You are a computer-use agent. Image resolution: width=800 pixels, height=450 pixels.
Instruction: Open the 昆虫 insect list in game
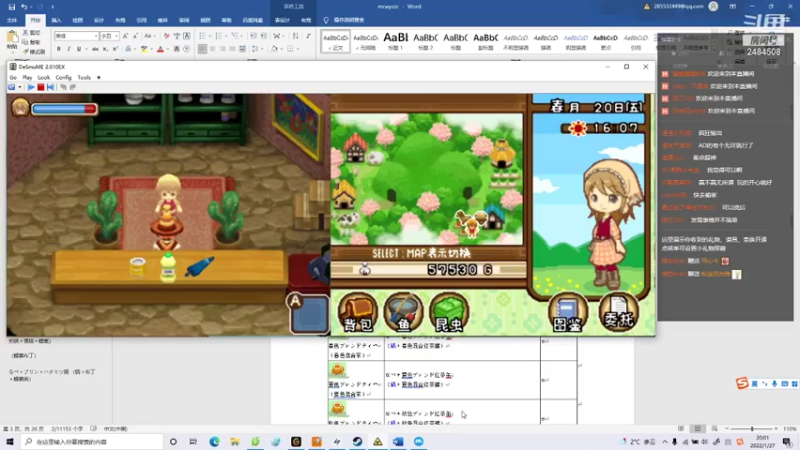tap(449, 312)
